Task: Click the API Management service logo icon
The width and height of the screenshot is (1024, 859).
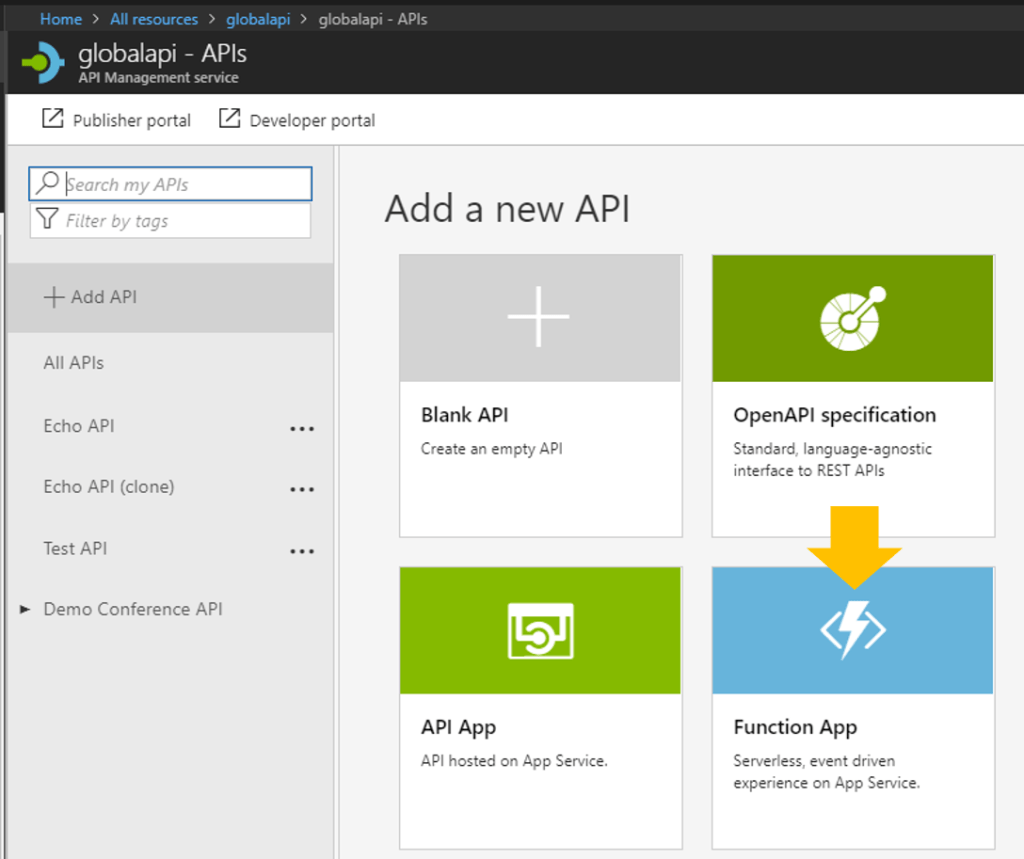Action: click(41, 61)
